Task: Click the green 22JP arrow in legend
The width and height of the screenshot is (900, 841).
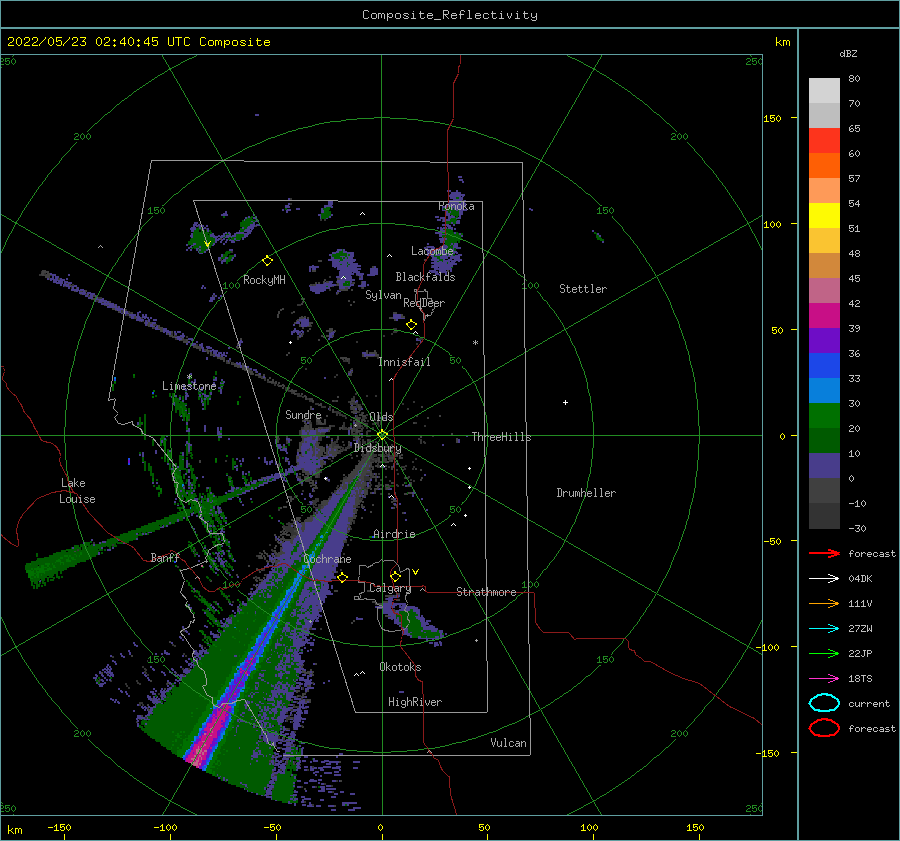Action: tap(824, 653)
